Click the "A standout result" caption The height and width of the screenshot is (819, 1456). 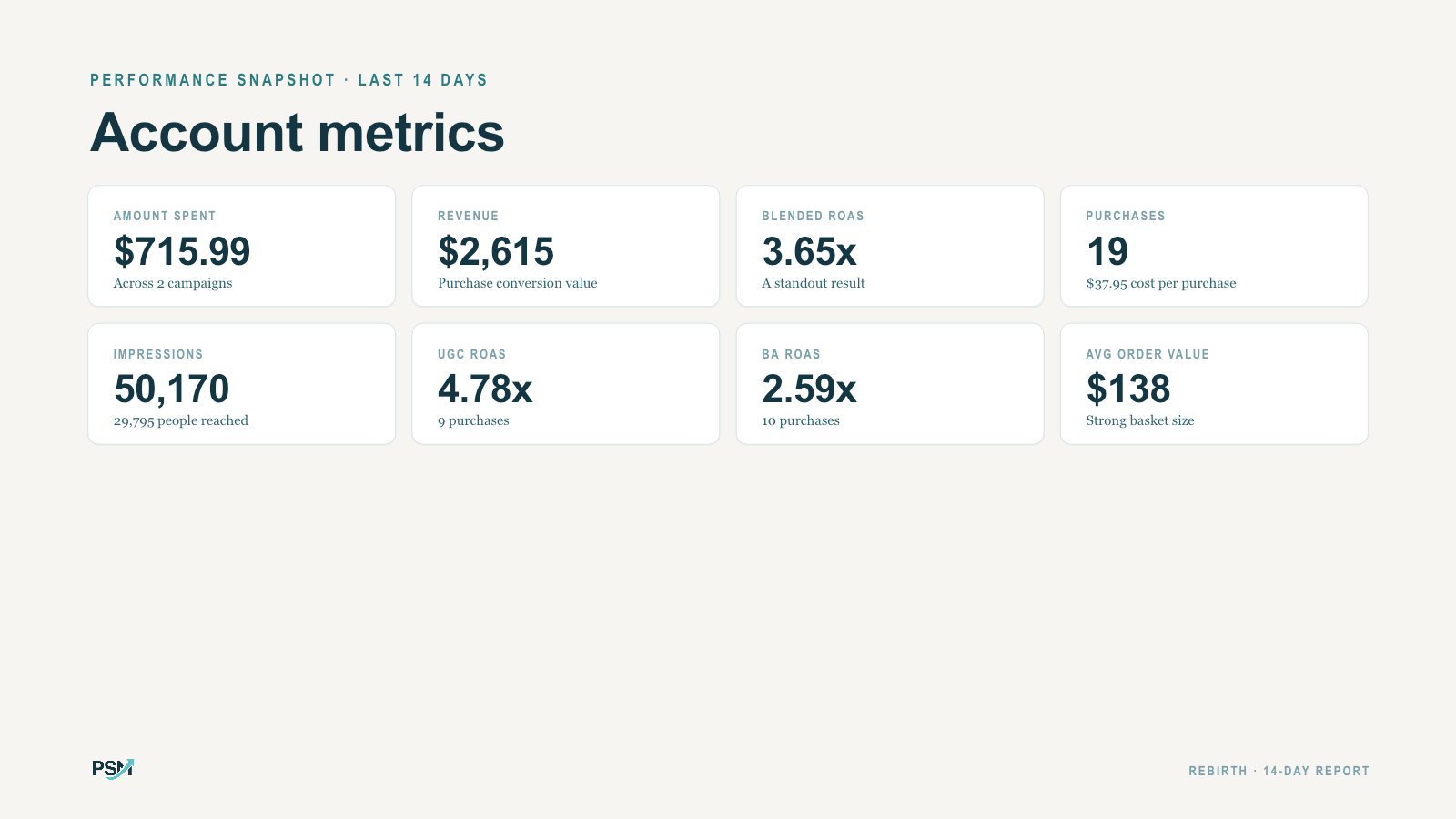pyautogui.click(x=814, y=283)
